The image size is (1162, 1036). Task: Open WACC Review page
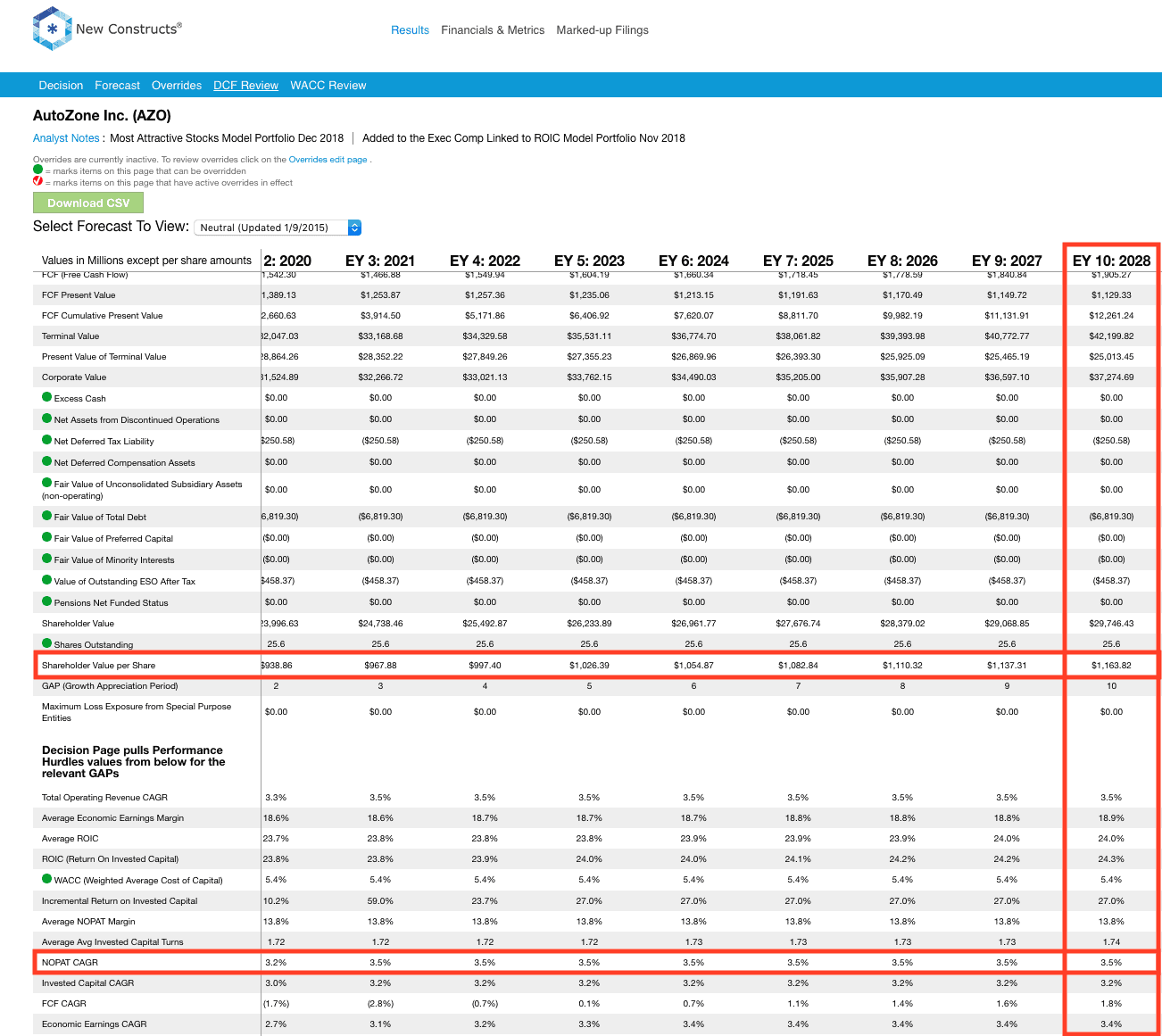pos(328,86)
